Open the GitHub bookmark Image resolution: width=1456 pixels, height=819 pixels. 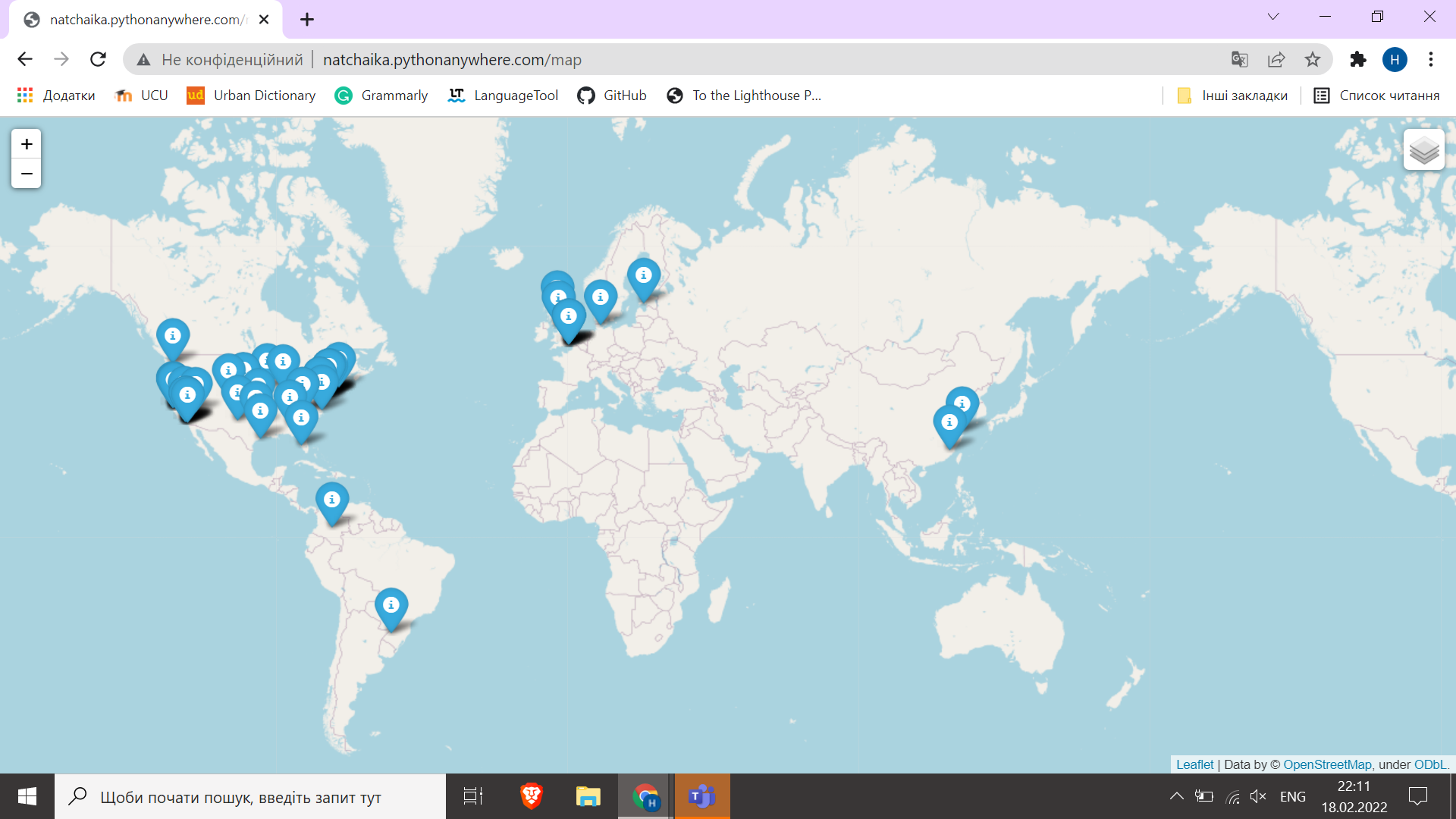612,96
